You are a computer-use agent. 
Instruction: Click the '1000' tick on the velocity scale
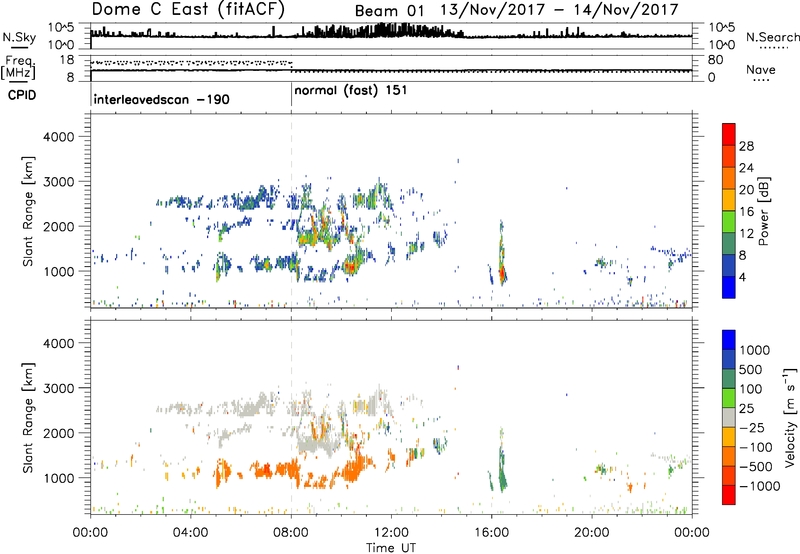(755, 350)
